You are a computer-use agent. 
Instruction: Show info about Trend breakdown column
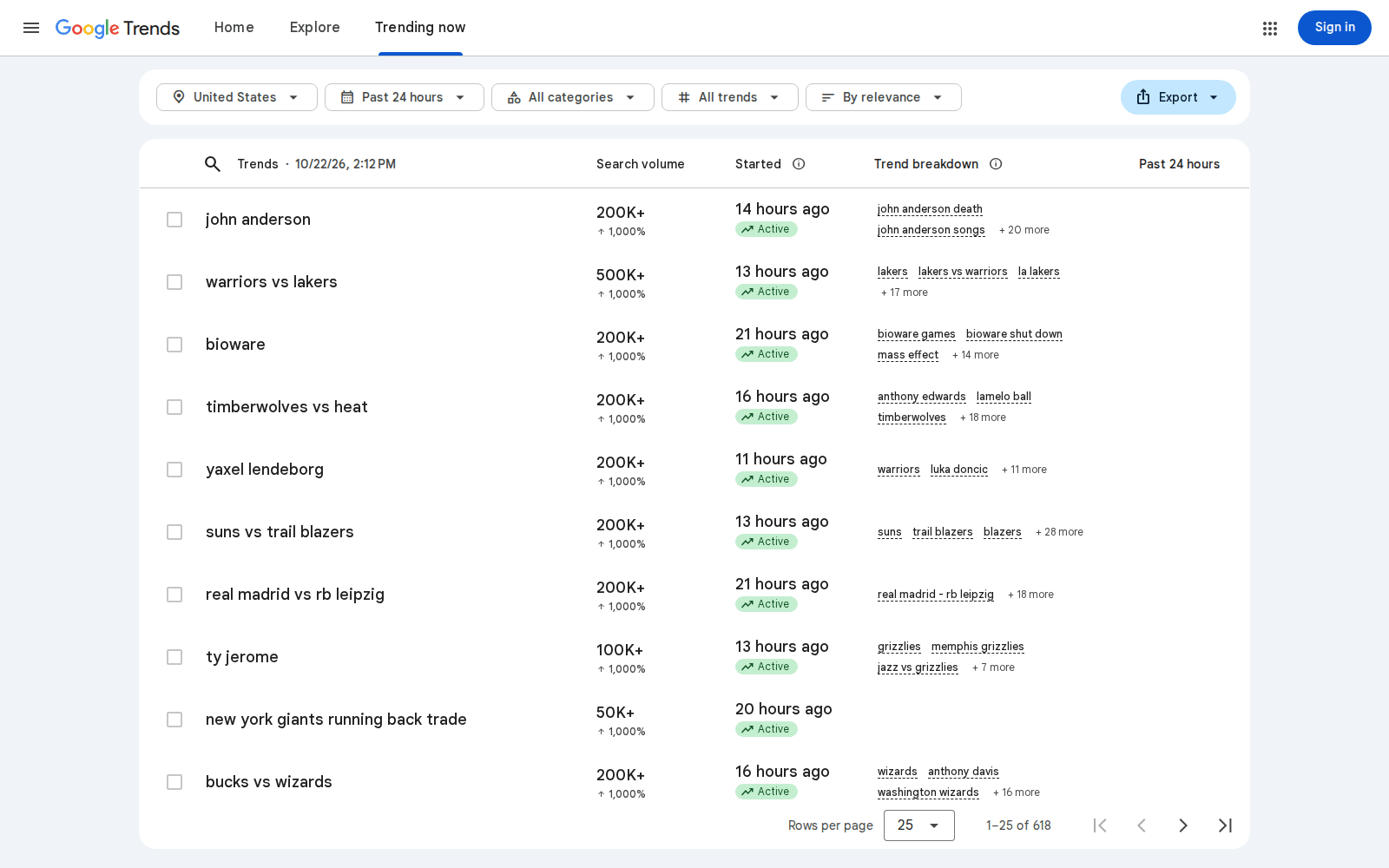pyautogui.click(x=996, y=164)
